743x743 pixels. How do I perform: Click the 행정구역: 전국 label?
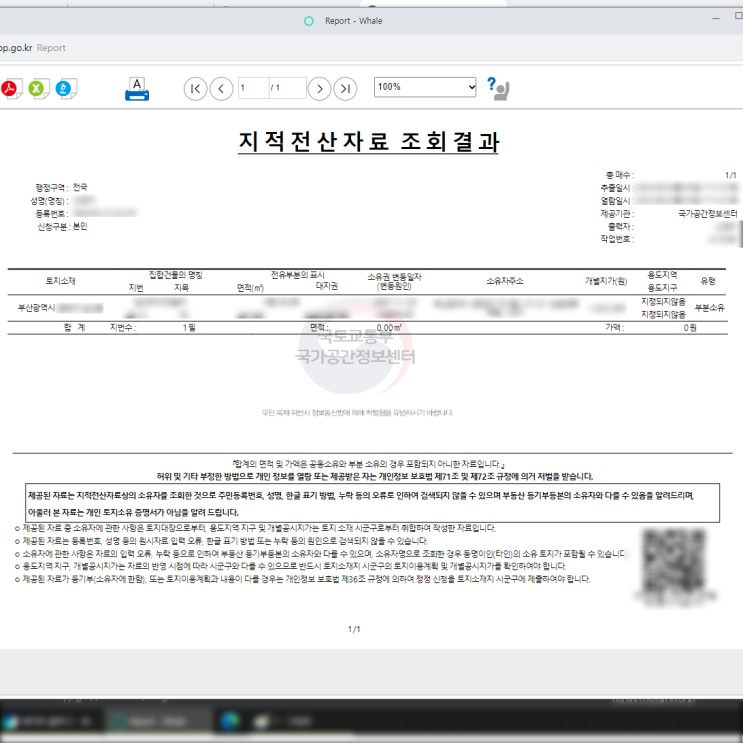tap(61, 188)
